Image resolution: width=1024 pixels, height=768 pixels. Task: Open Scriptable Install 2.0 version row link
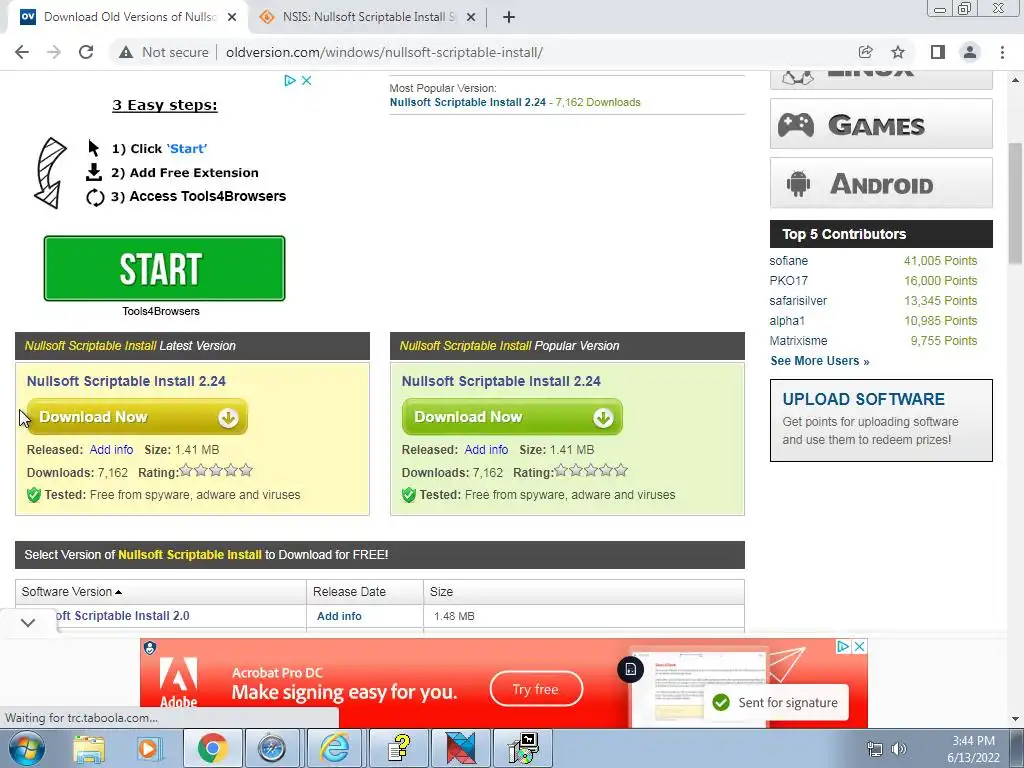123,616
